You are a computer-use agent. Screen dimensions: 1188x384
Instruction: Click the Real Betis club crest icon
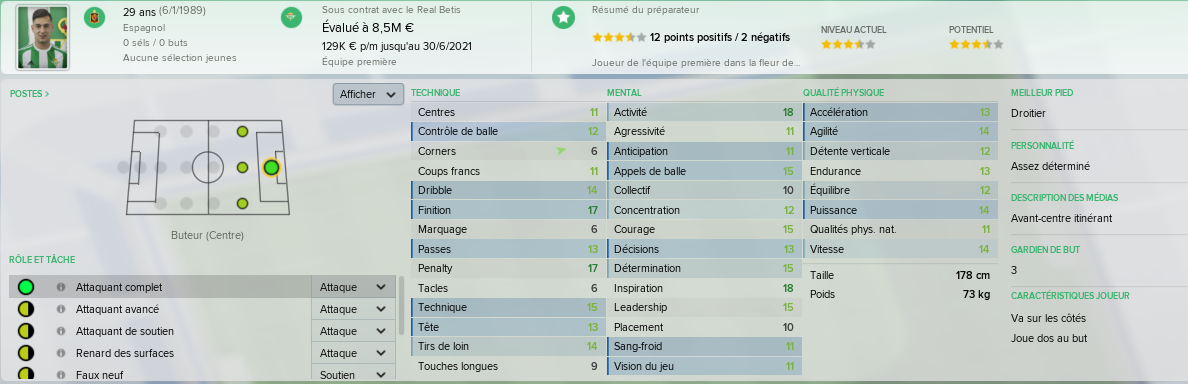[291, 17]
